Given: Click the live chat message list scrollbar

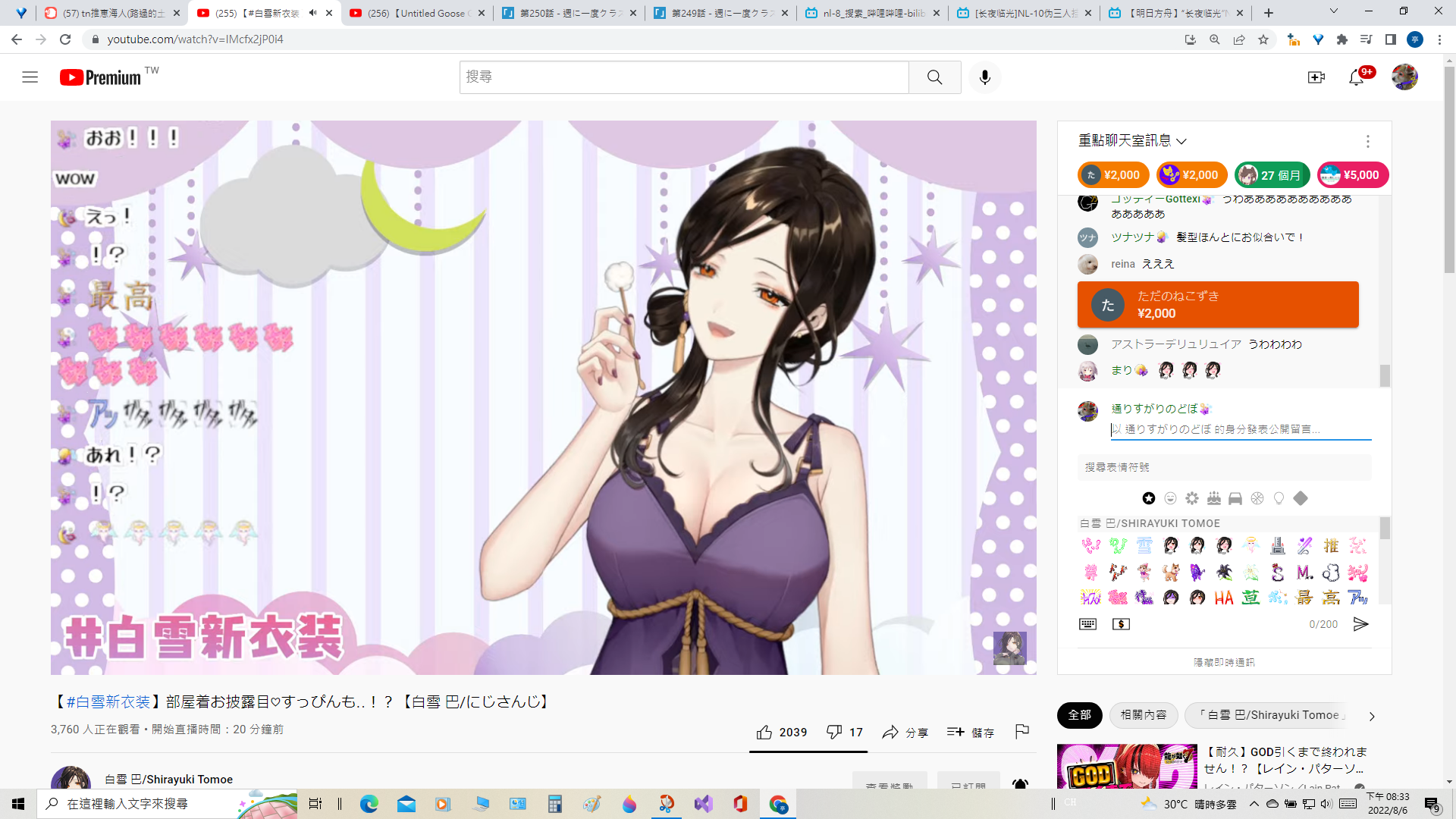Looking at the screenshot, I should pyautogui.click(x=1385, y=375).
